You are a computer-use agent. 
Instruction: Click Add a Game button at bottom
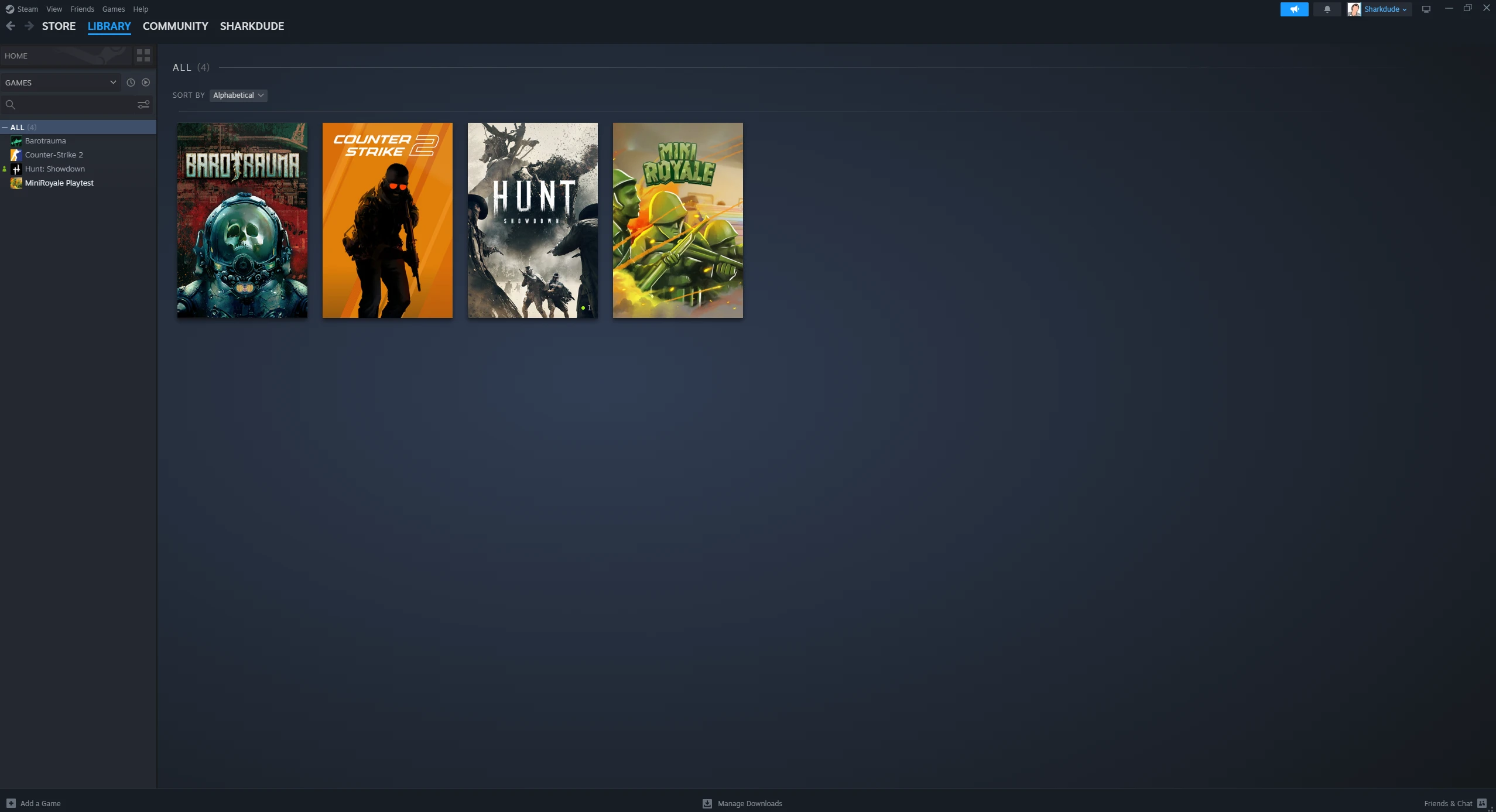click(x=34, y=803)
